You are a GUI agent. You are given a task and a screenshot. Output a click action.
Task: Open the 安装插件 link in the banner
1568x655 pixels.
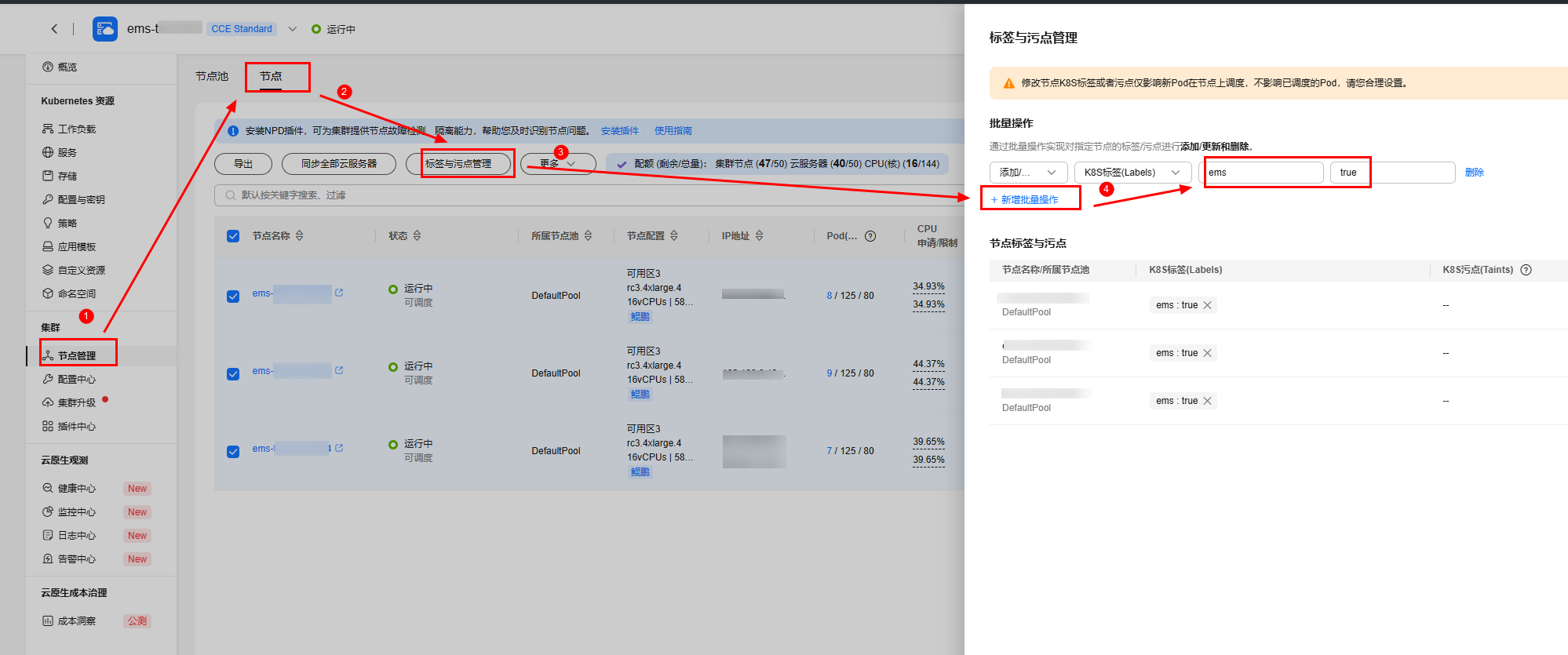coord(620,131)
